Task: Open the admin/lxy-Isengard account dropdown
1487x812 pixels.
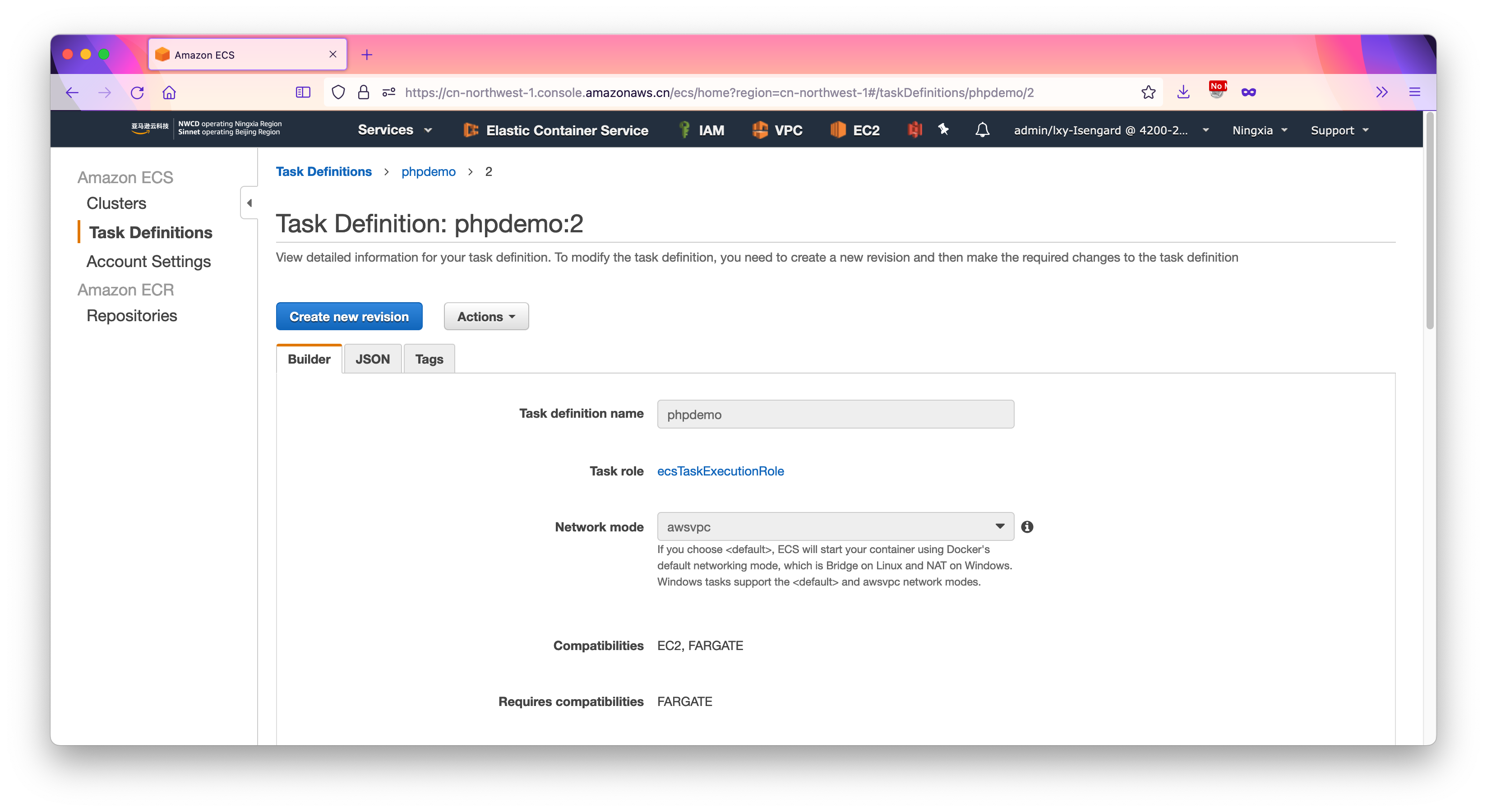Action: coord(1111,130)
